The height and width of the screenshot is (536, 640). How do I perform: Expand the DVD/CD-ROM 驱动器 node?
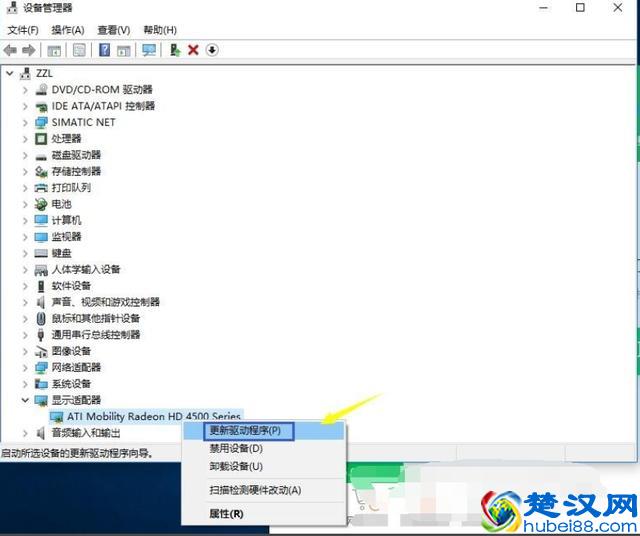25,90
